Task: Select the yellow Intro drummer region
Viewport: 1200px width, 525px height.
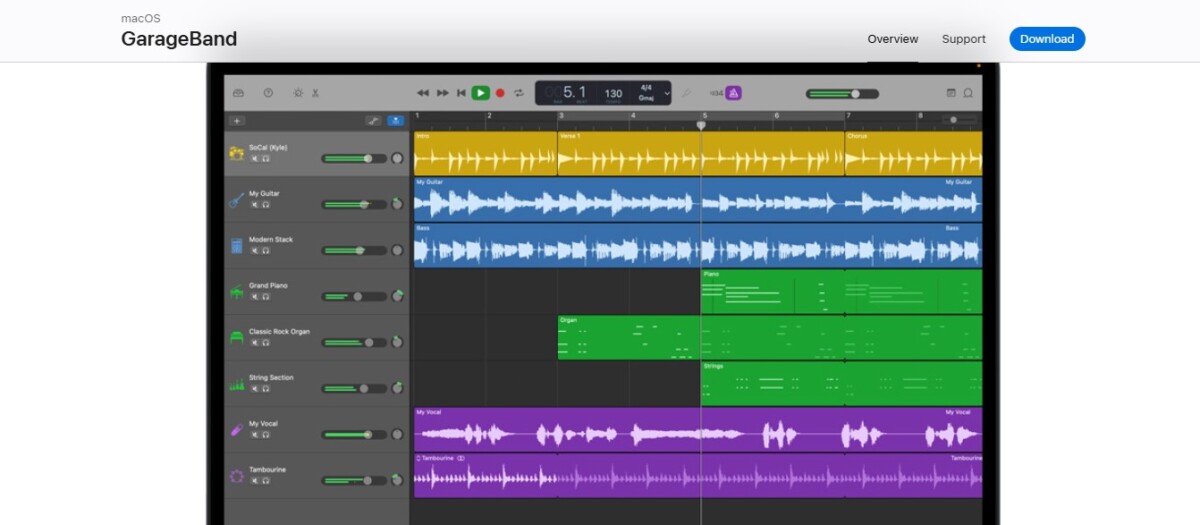Action: point(485,153)
